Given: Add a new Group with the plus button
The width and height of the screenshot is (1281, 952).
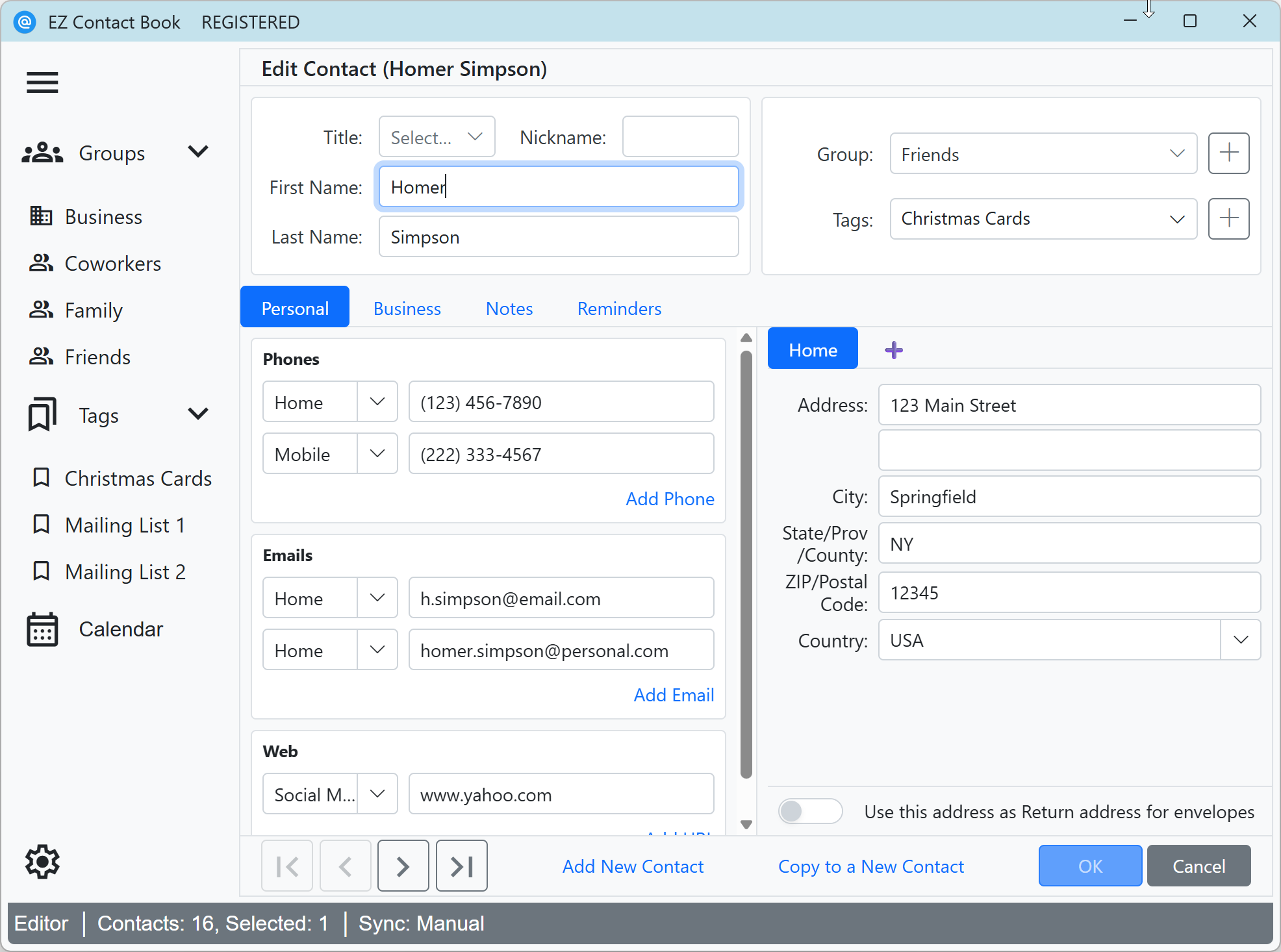Looking at the screenshot, I should [x=1228, y=153].
